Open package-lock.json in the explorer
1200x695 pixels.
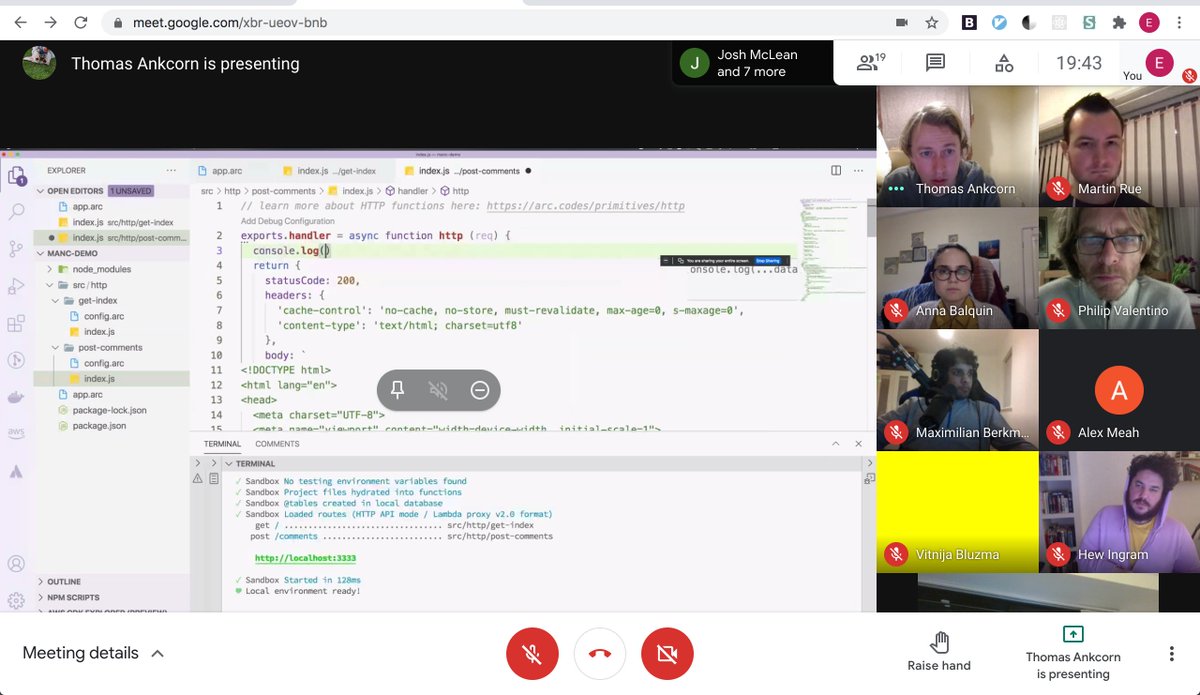[x=110, y=410]
